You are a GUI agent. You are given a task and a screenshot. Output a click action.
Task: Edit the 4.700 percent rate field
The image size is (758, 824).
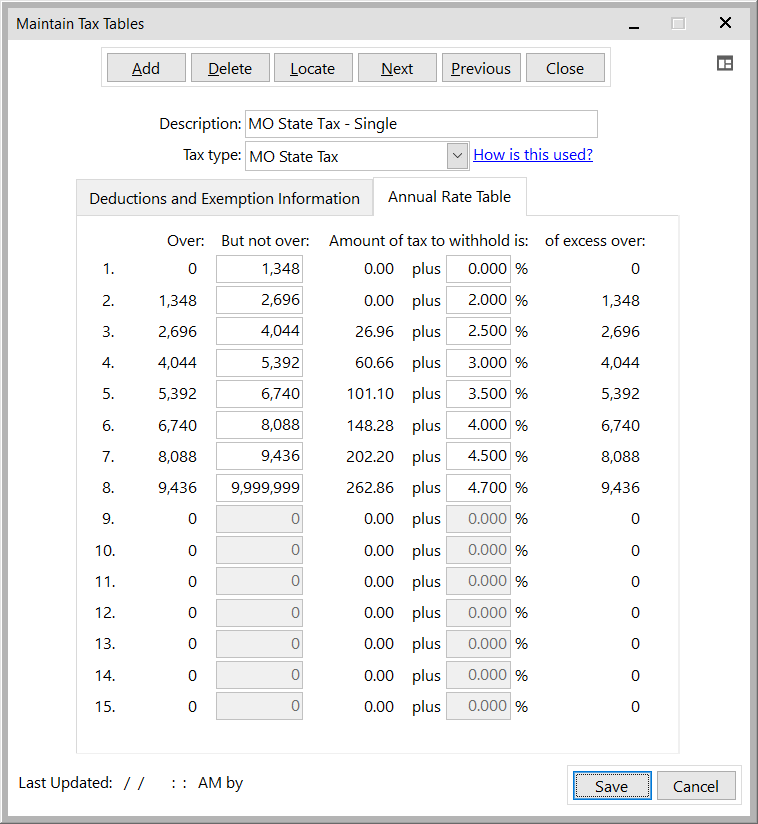(x=478, y=488)
